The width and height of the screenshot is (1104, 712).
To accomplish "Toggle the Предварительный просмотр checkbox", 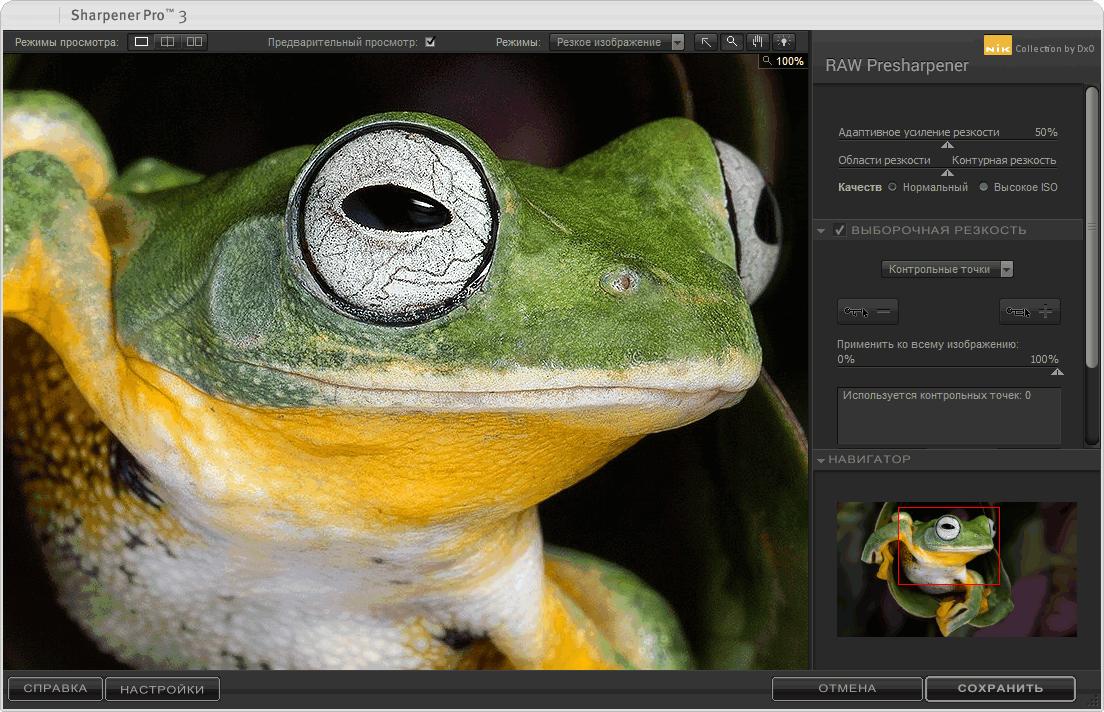I will pyautogui.click(x=430, y=42).
